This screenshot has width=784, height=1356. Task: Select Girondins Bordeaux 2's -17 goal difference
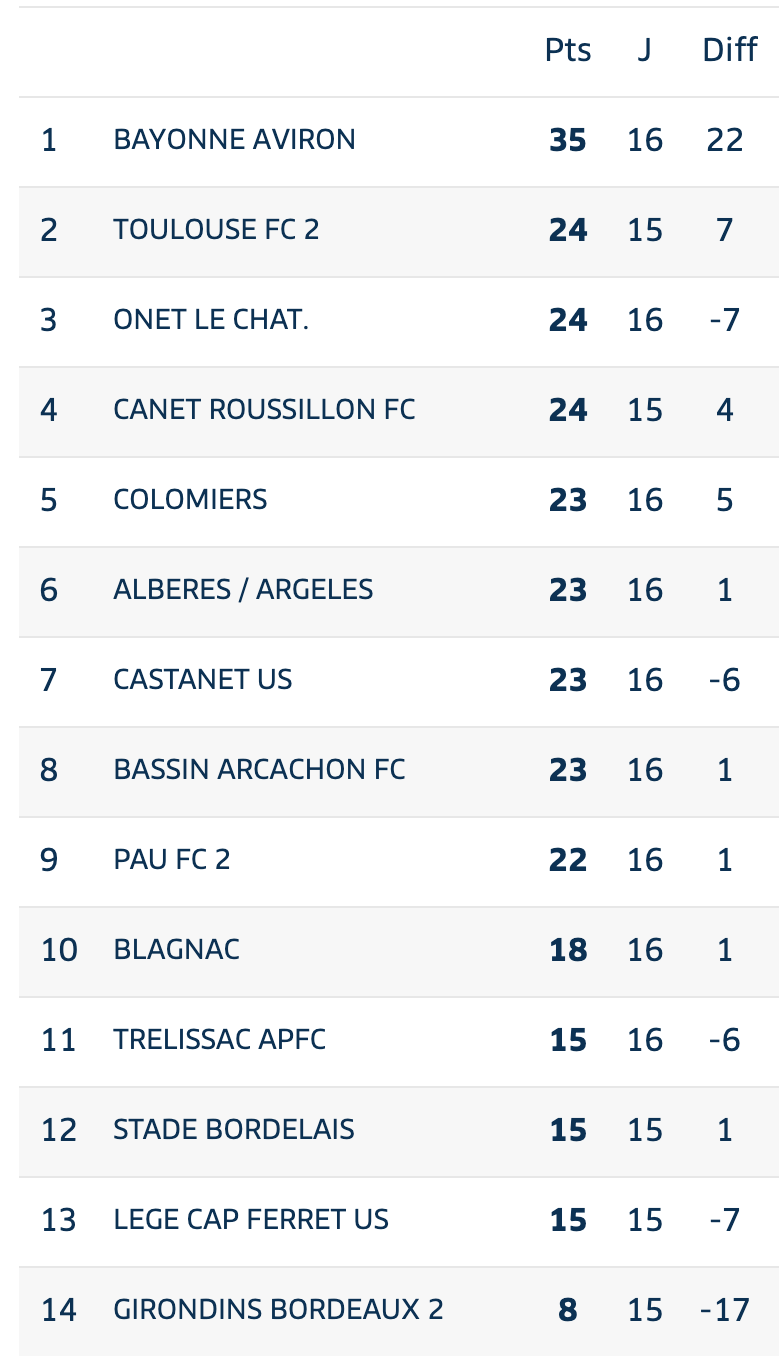point(725,1310)
